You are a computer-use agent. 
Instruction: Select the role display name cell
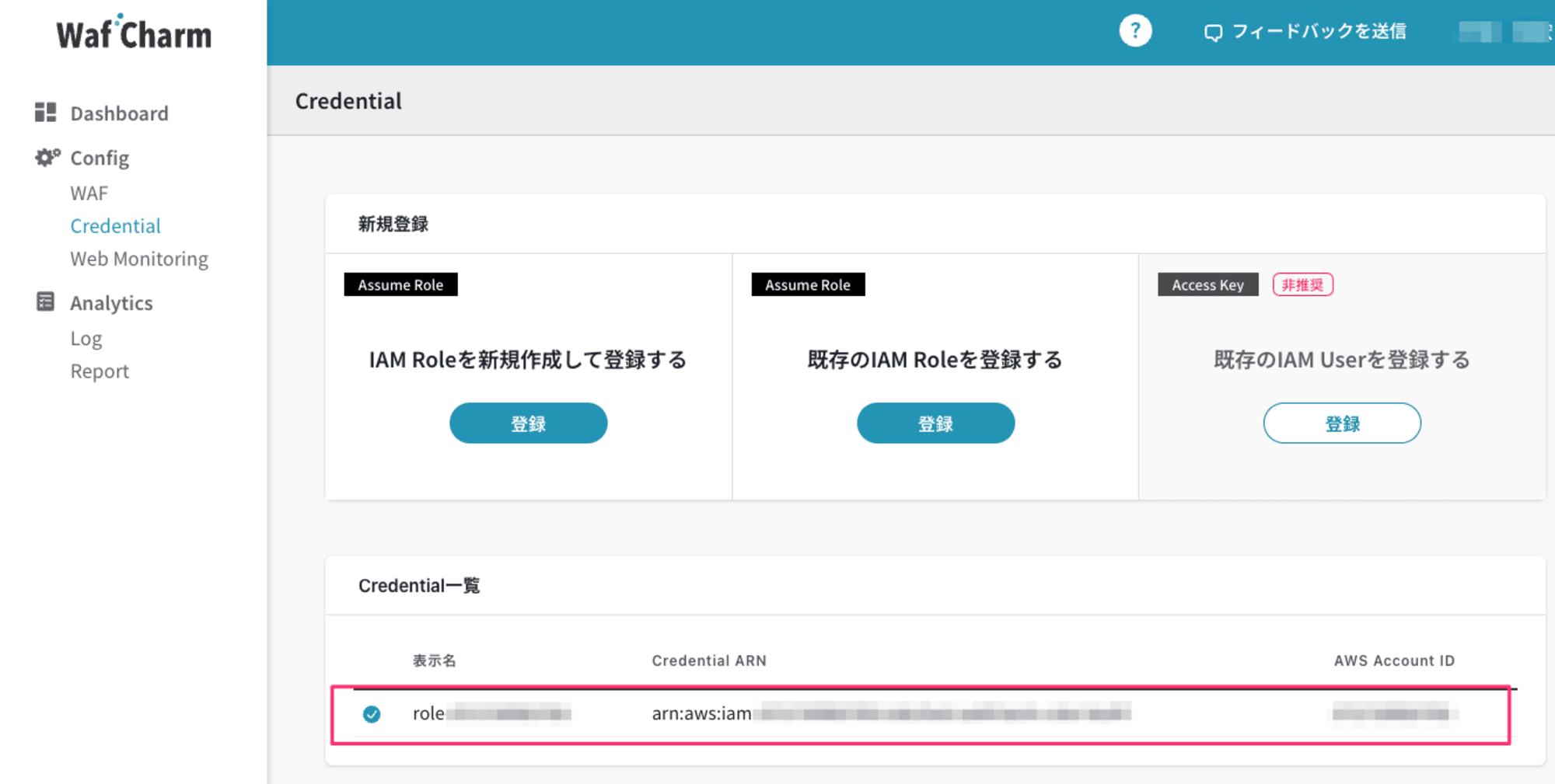[492, 713]
